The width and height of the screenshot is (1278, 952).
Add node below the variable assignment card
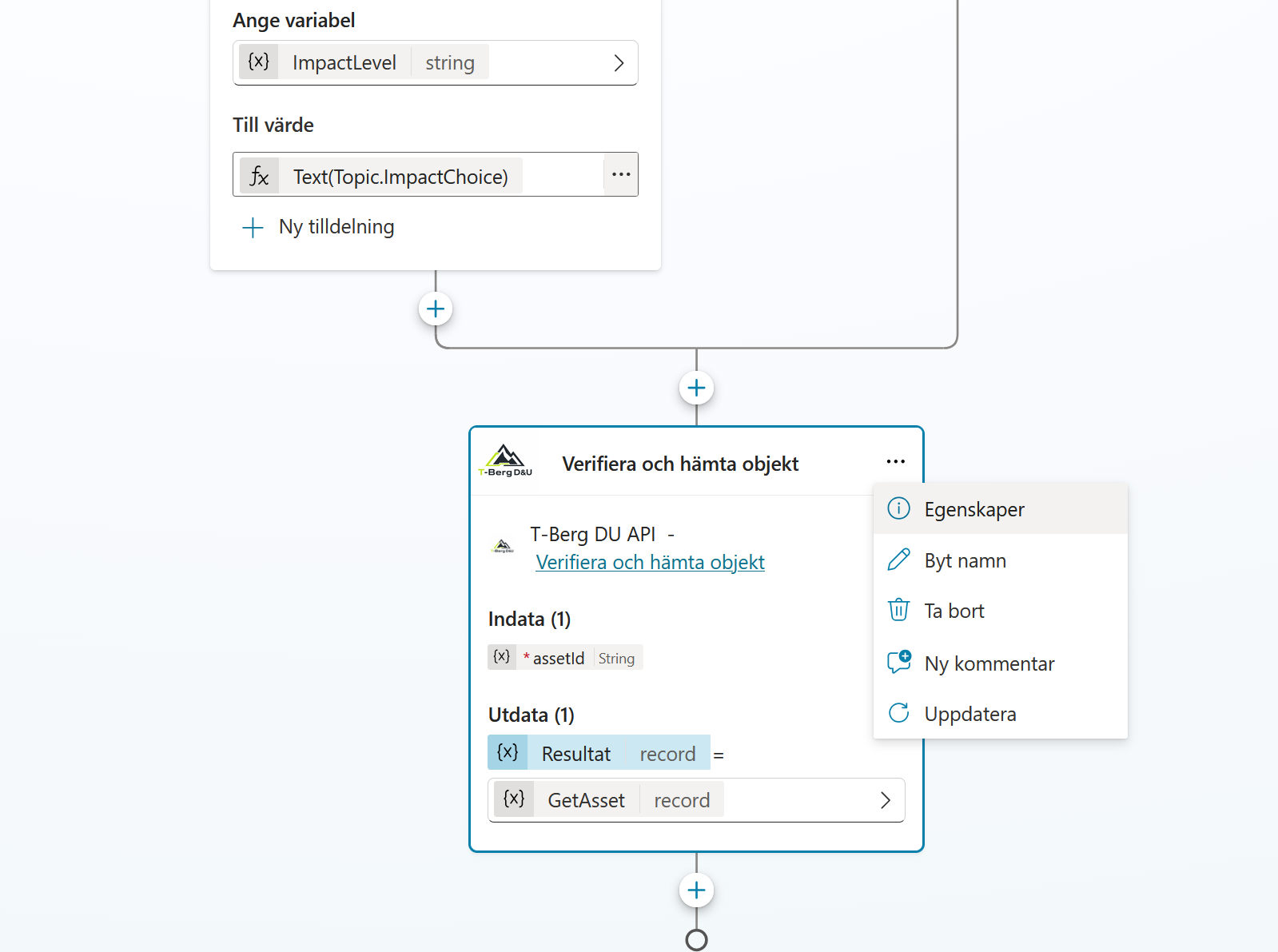(x=436, y=309)
